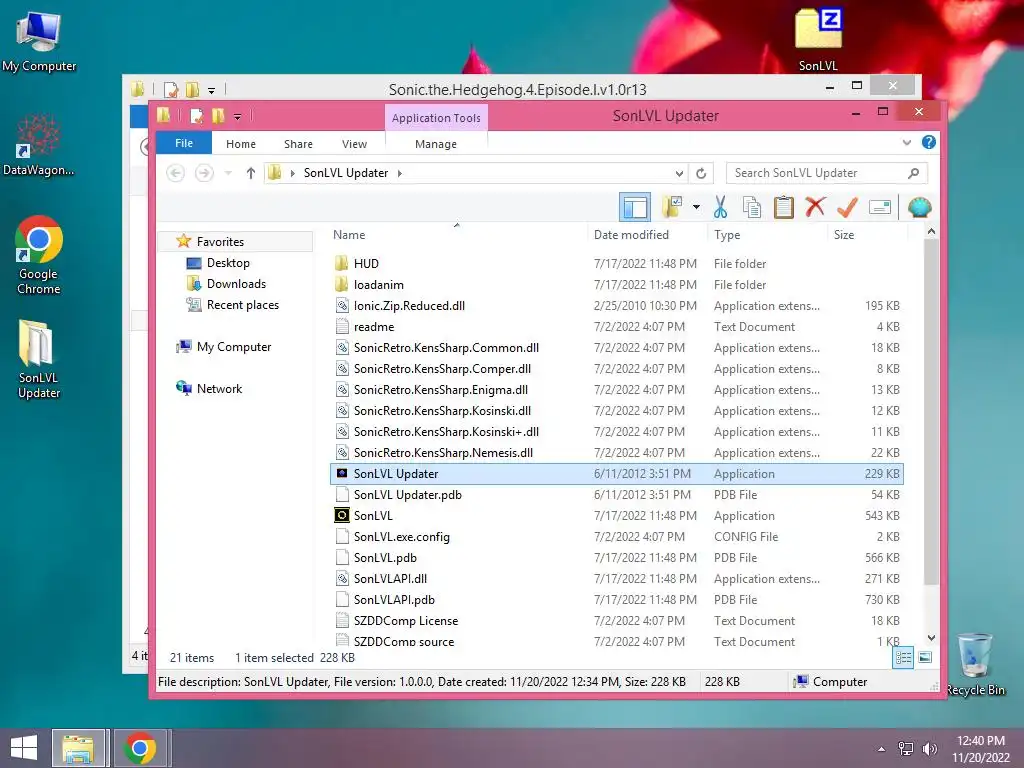Image resolution: width=1024 pixels, height=768 pixels.
Task: Select the Application Tools contextual tab
Action: tap(436, 118)
